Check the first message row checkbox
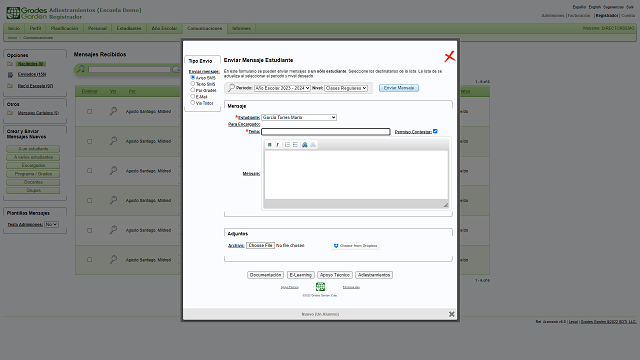640x360 pixels. [89, 111]
